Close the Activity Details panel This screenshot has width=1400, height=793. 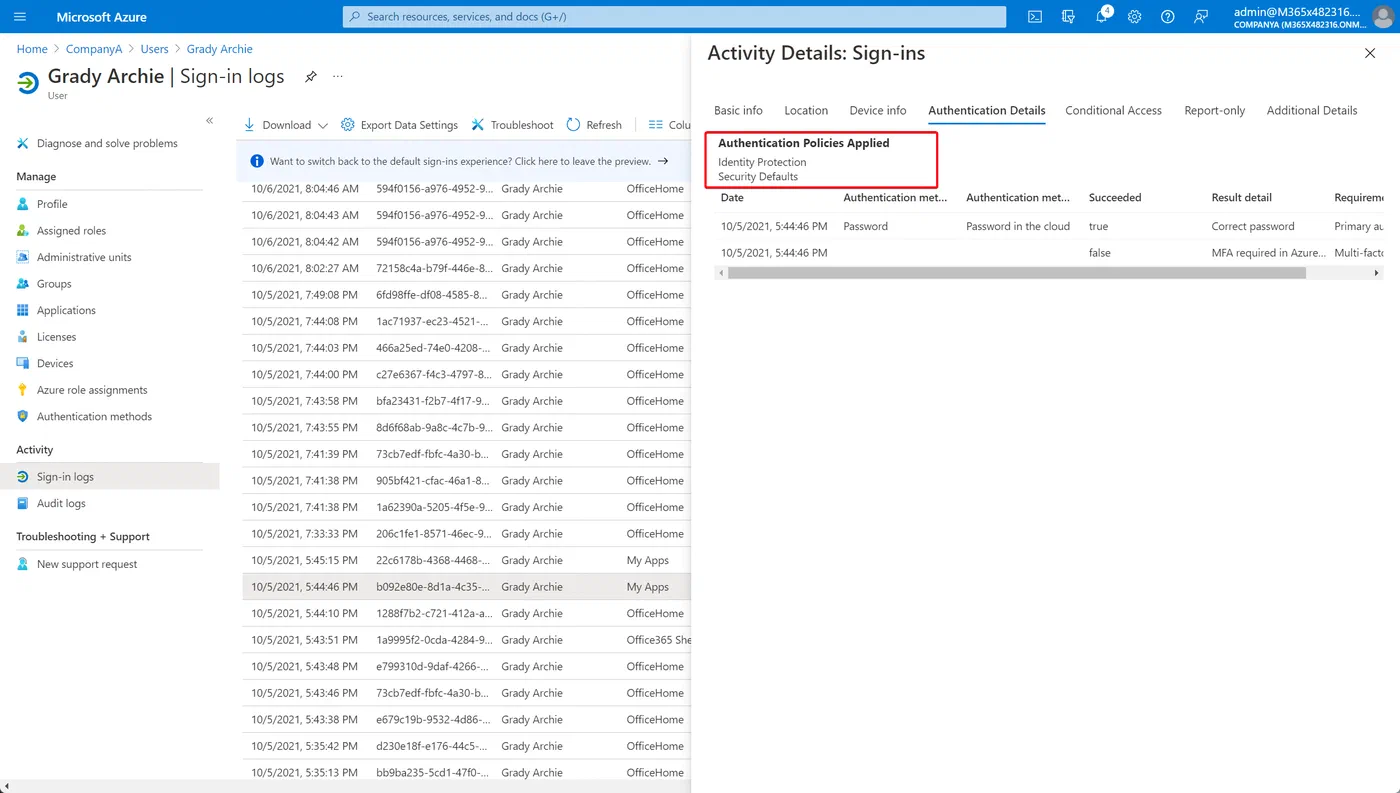coord(1370,54)
